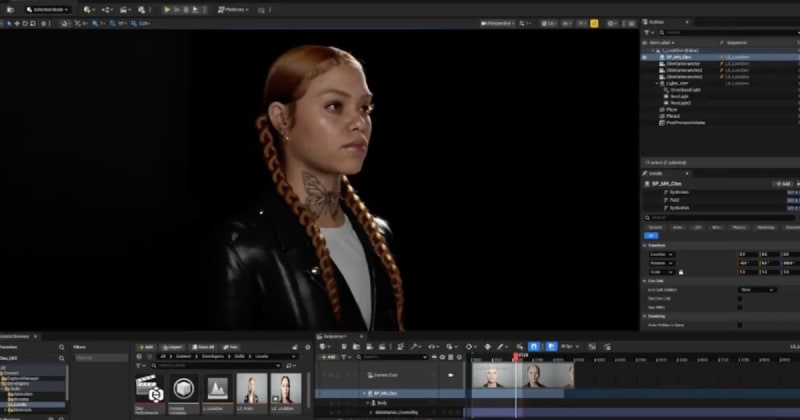Click the blue snapping icon in Sequencer toolbar
Image resolution: width=800 pixels, height=420 pixels.
coord(534,347)
